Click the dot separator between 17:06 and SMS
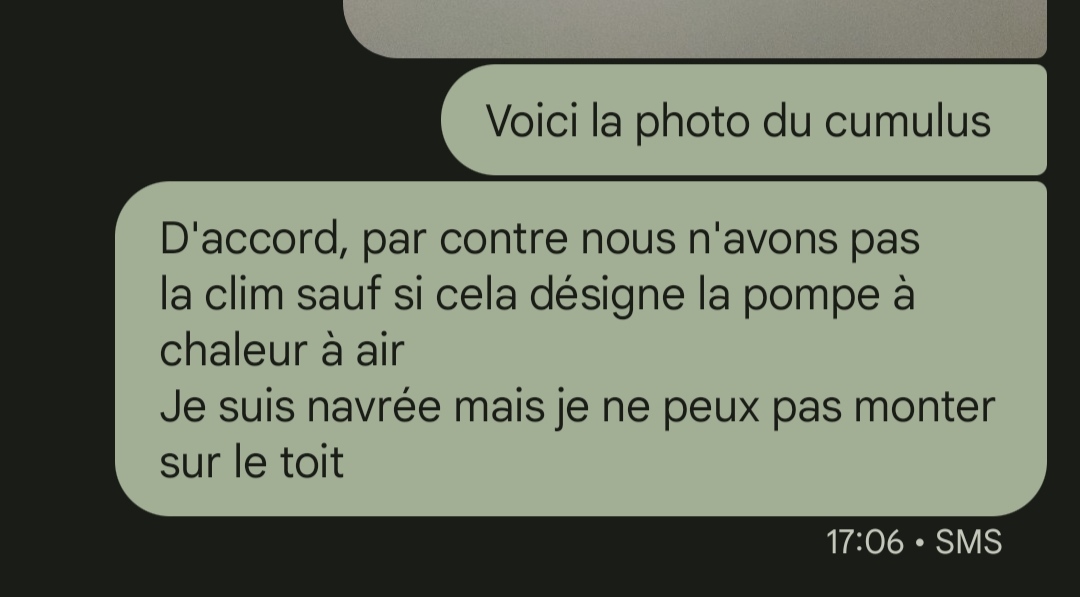Image resolution: width=1080 pixels, height=597 pixels. point(920,543)
